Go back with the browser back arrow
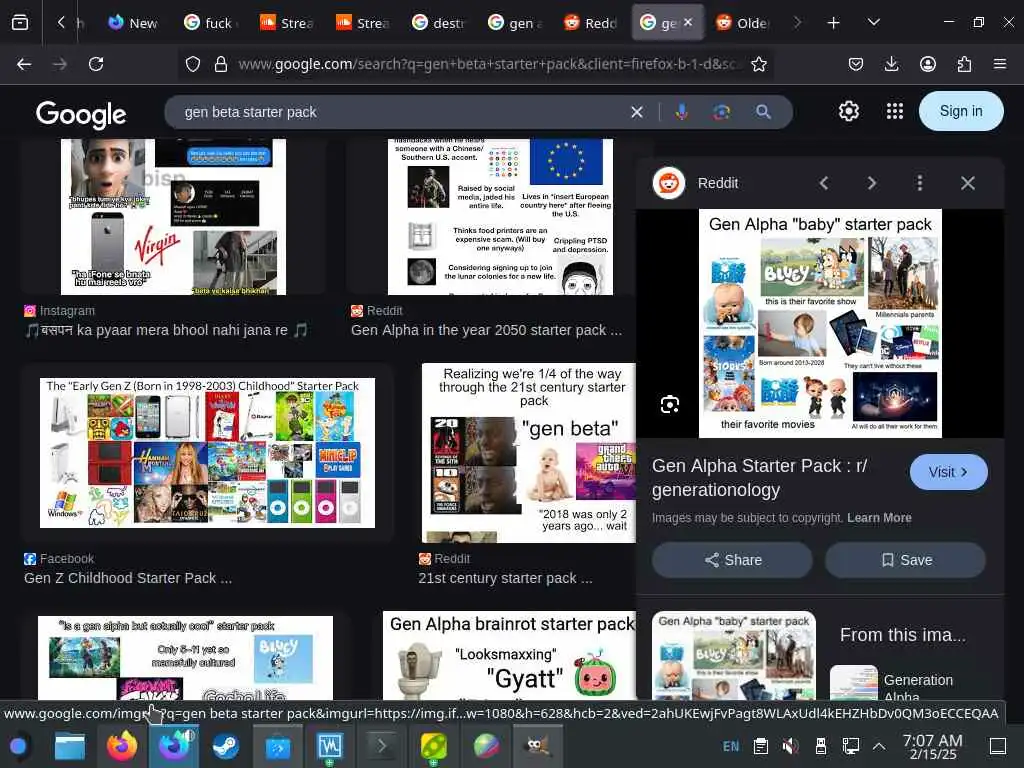Image resolution: width=1024 pixels, height=768 pixels. pos(24,64)
